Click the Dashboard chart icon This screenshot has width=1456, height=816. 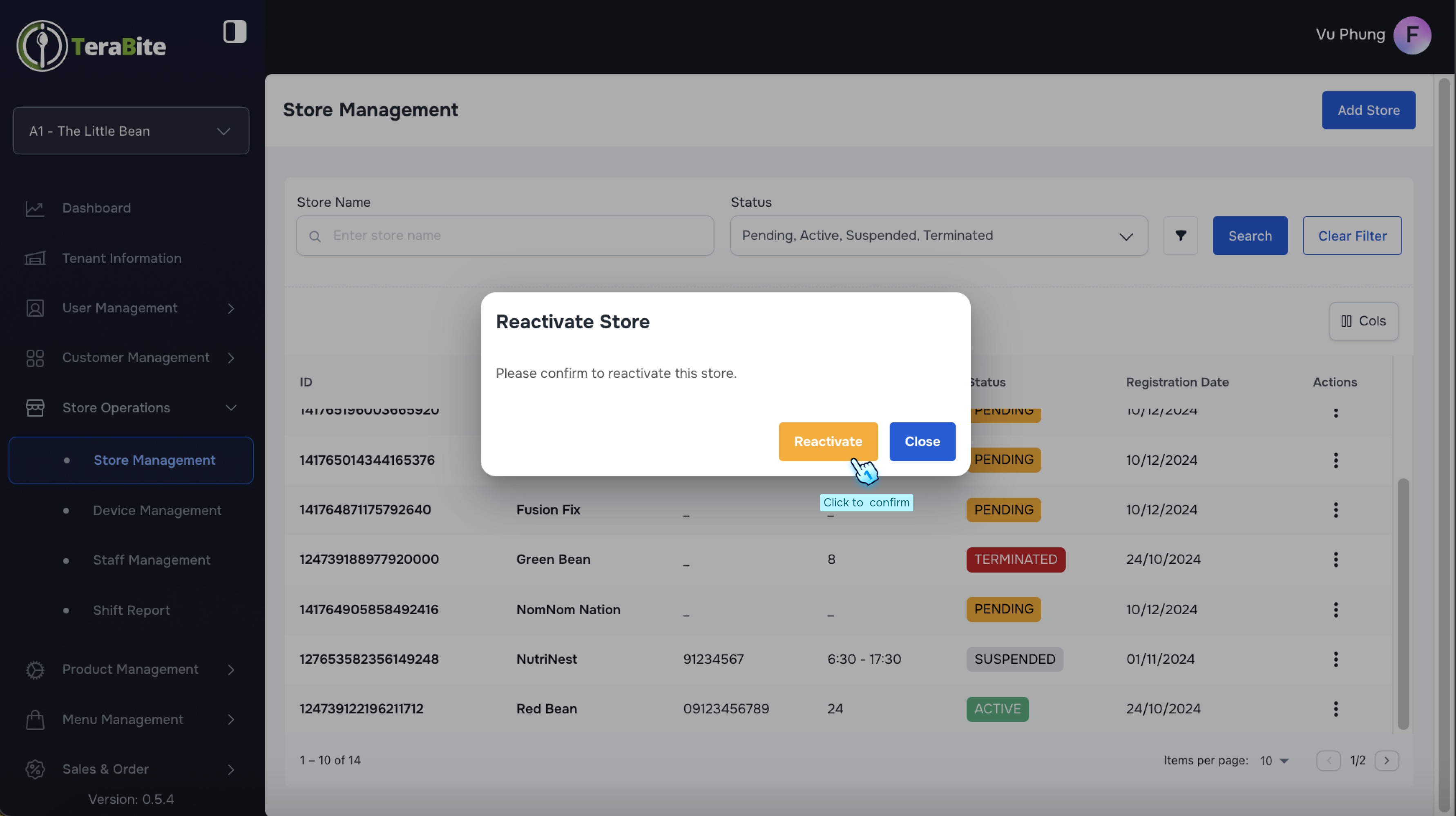tap(34, 209)
